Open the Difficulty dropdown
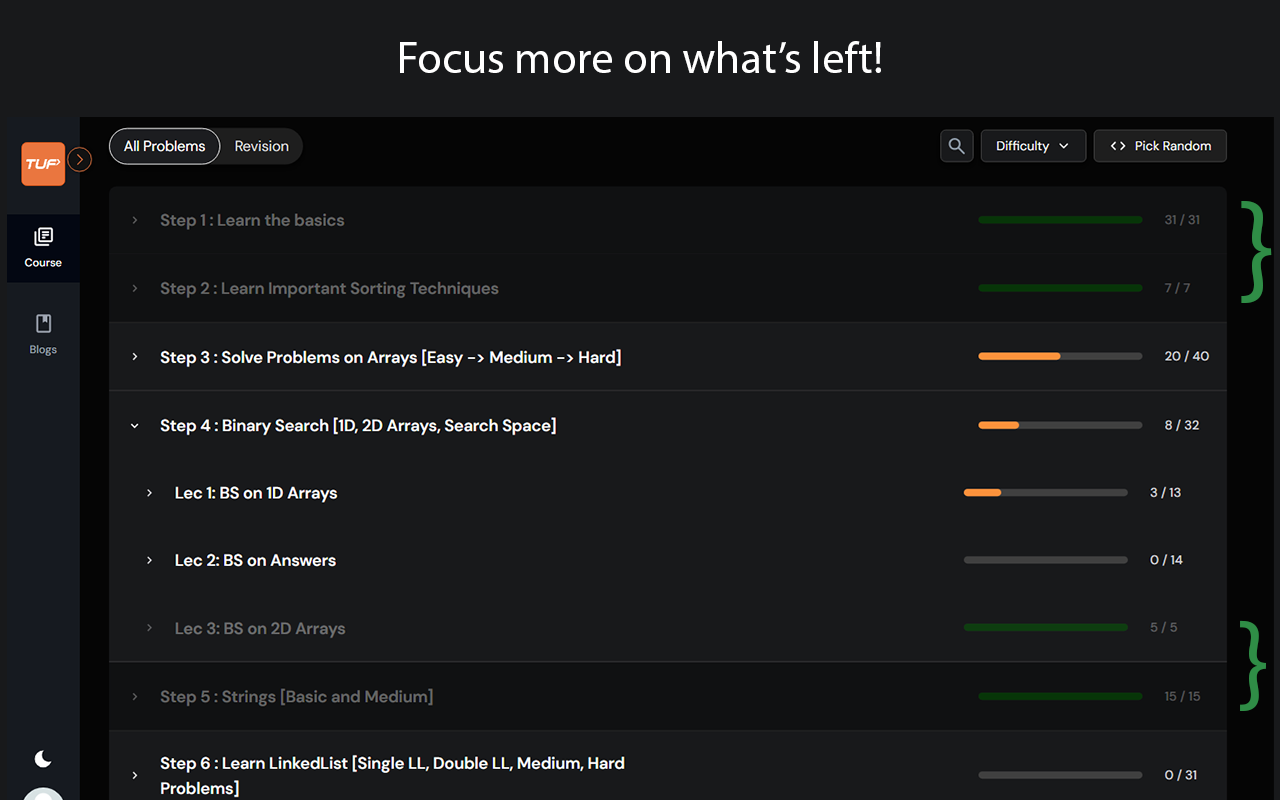The width and height of the screenshot is (1280, 800). coord(1033,146)
